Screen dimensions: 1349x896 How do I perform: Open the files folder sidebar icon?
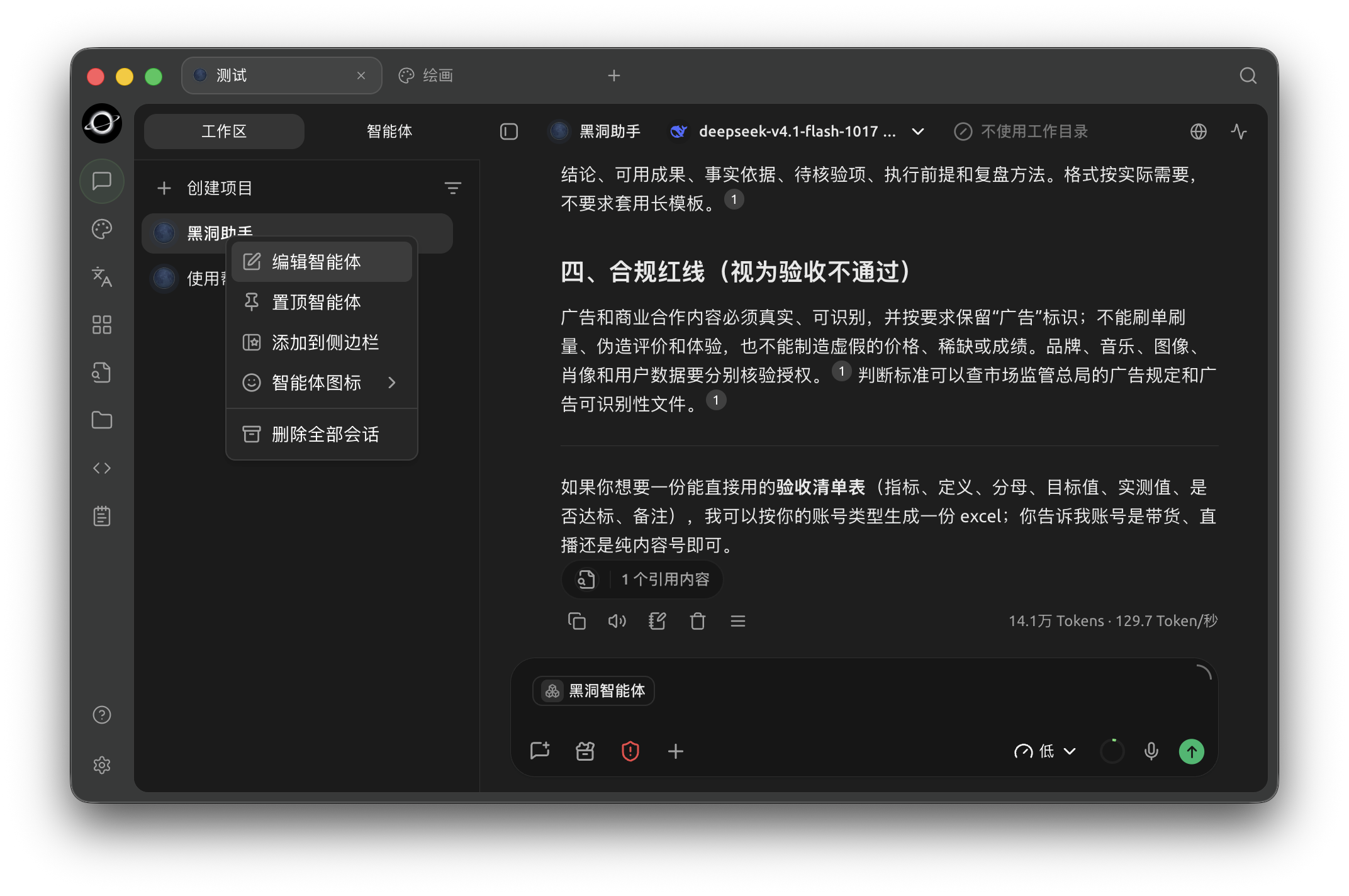point(102,420)
